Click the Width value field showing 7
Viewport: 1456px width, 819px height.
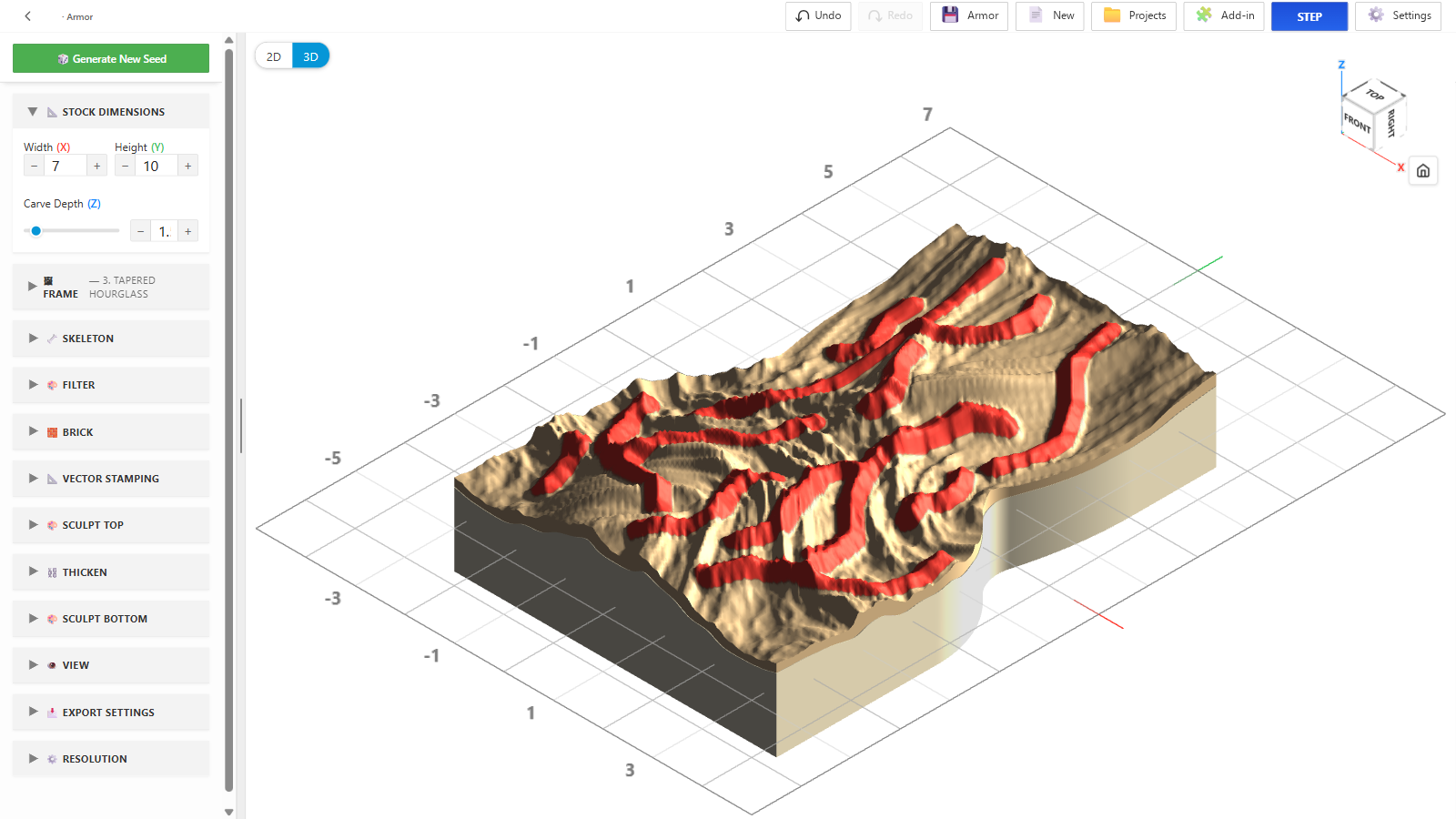point(66,166)
